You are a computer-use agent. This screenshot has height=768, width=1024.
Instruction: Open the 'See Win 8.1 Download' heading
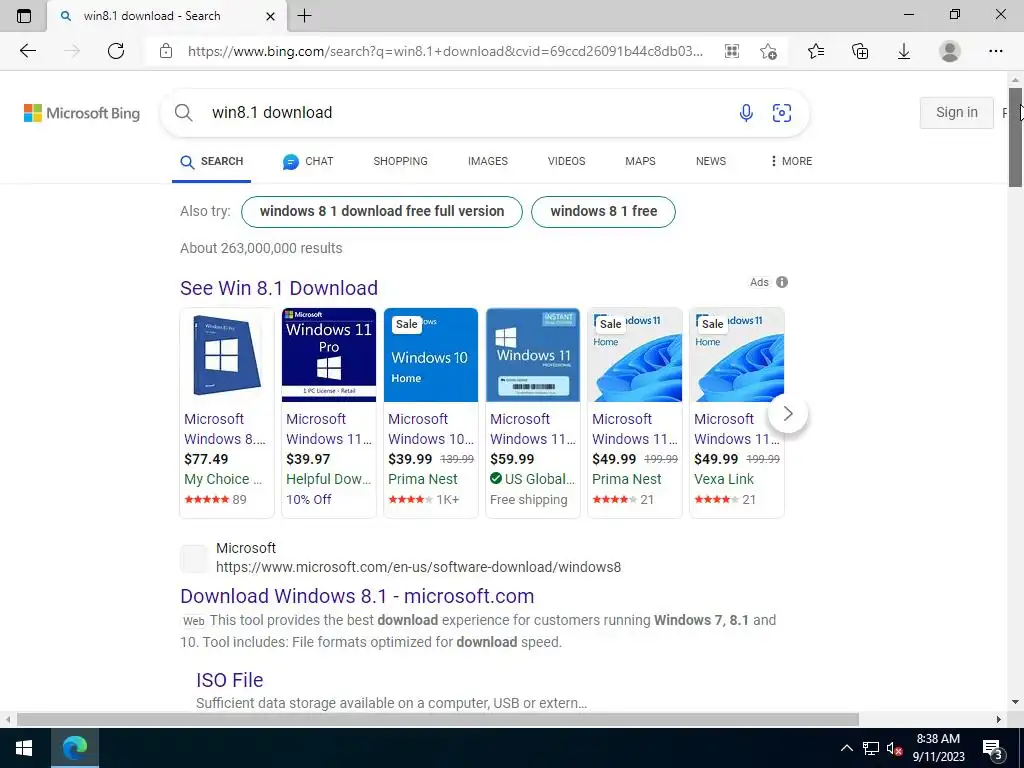pyautogui.click(x=279, y=288)
